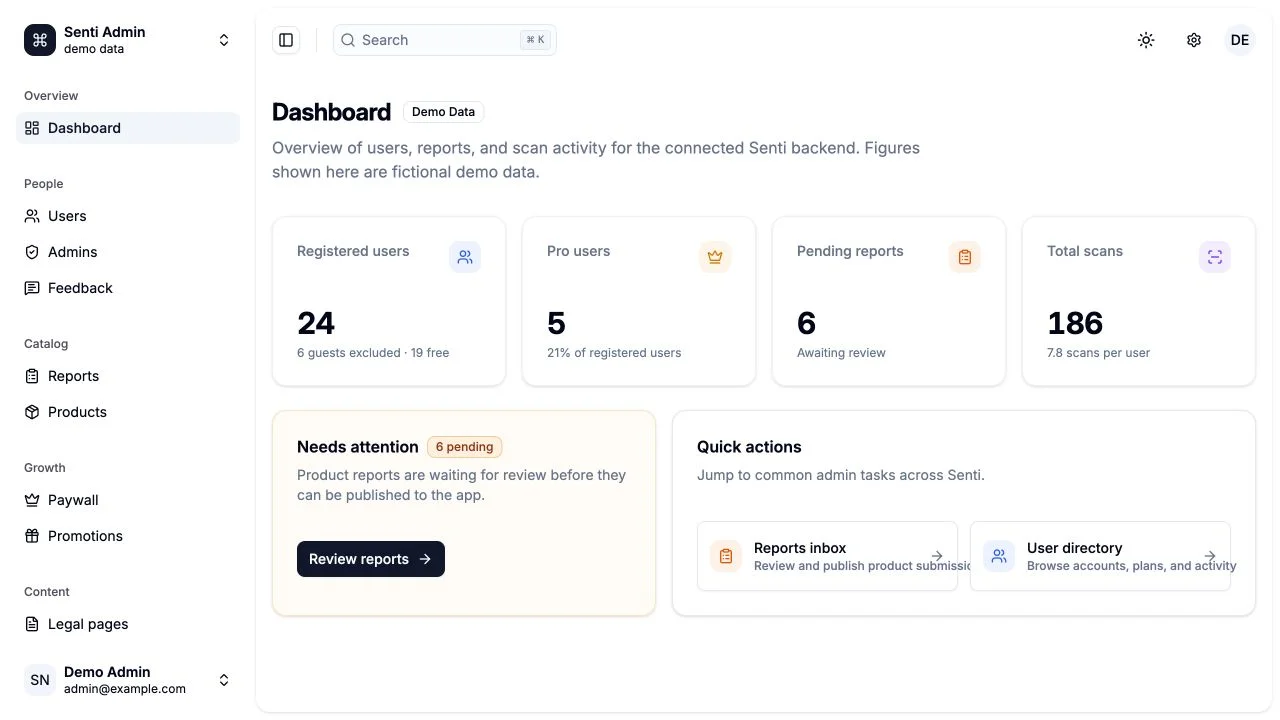Click the admin@example.com email text
The image size is (1280, 720).
125,689
